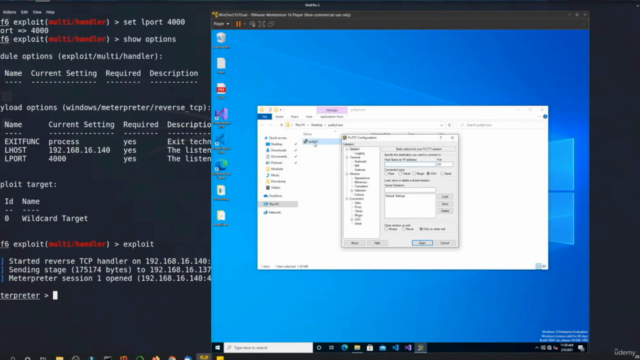Open the Share tab in Explorer ribbon

click(294, 117)
